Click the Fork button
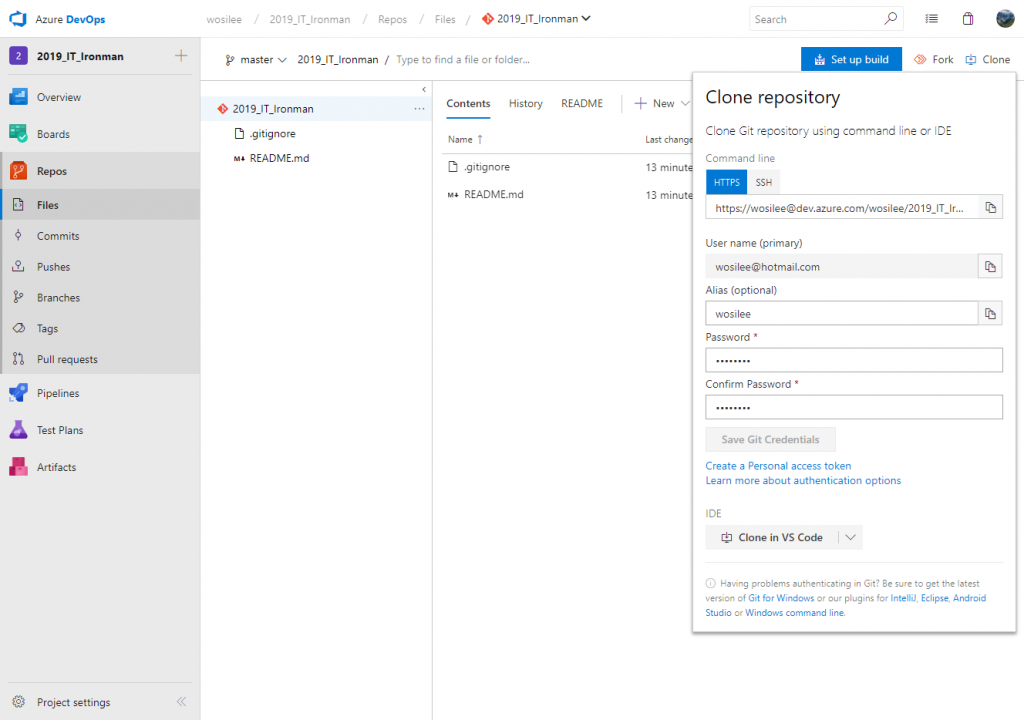The height and width of the screenshot is (720, 1024). pos(934,59)
